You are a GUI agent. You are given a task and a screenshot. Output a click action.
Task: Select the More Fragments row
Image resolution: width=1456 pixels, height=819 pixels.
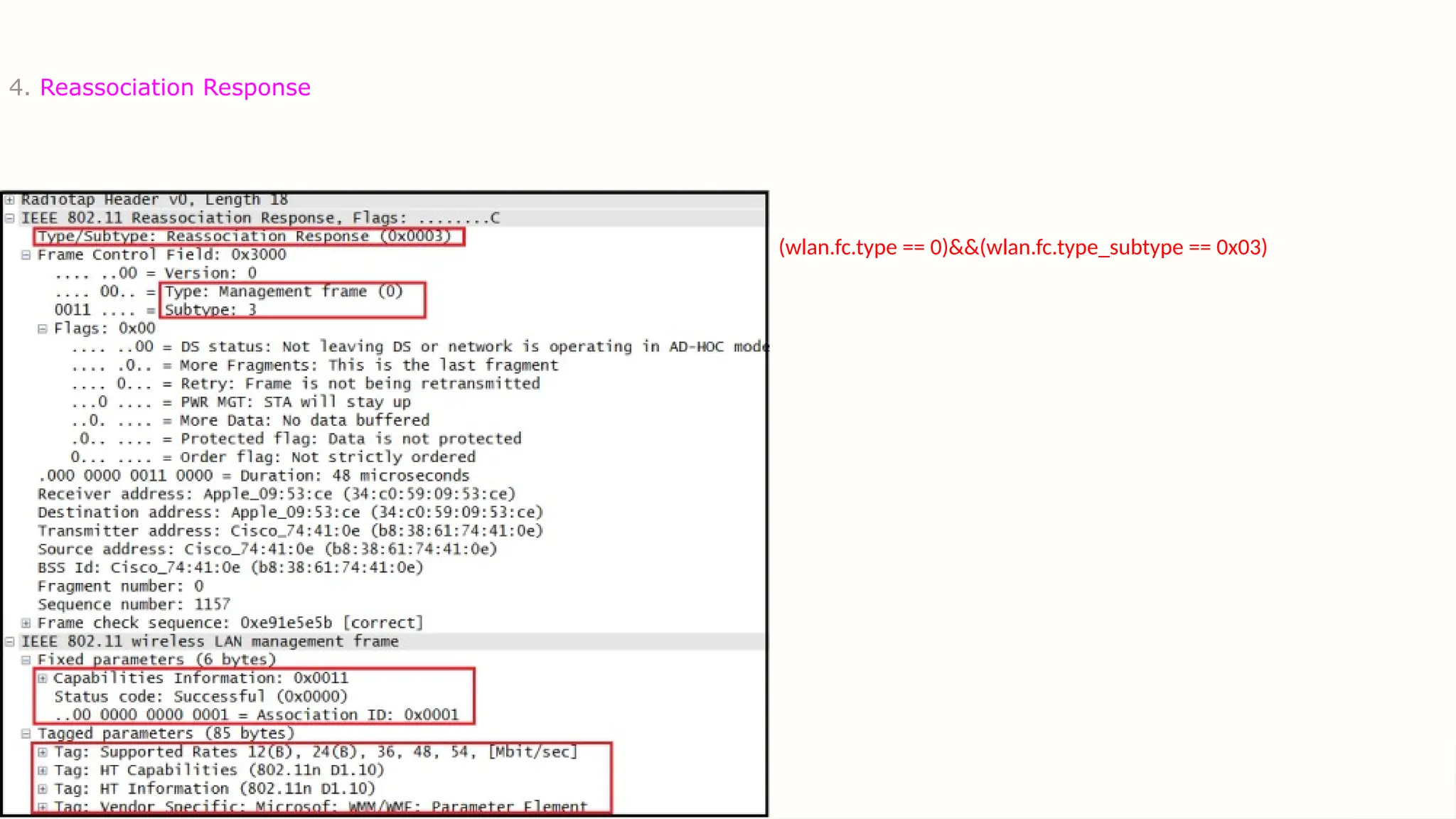(315, 365)
